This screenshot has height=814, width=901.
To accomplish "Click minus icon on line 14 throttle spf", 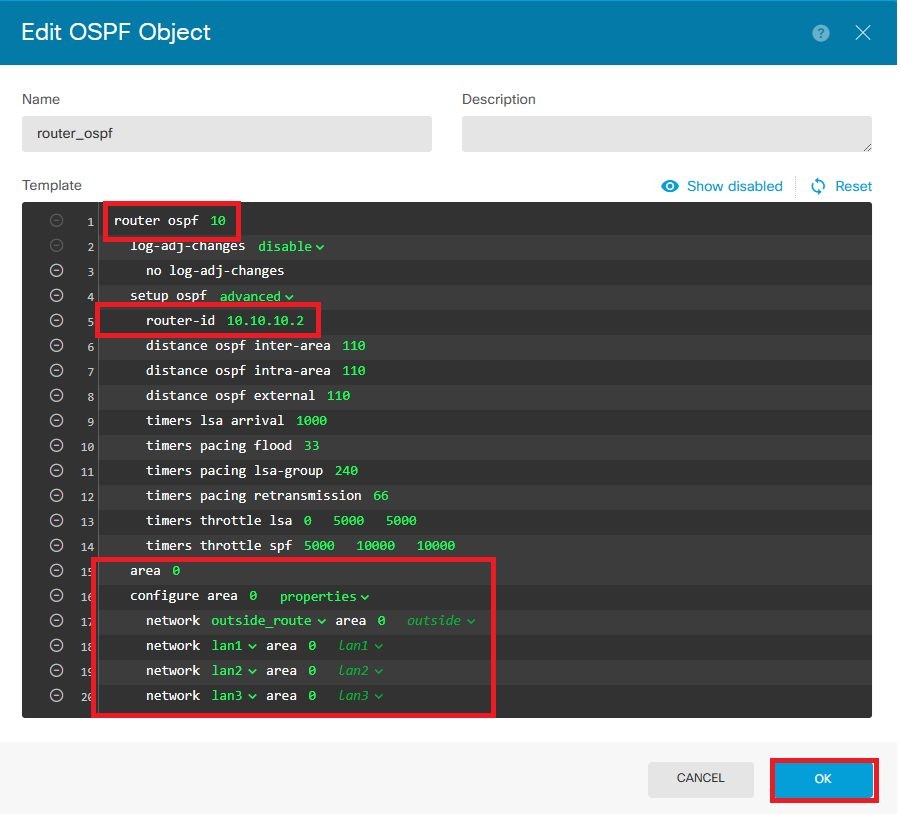I will click(x=57, y=545).
